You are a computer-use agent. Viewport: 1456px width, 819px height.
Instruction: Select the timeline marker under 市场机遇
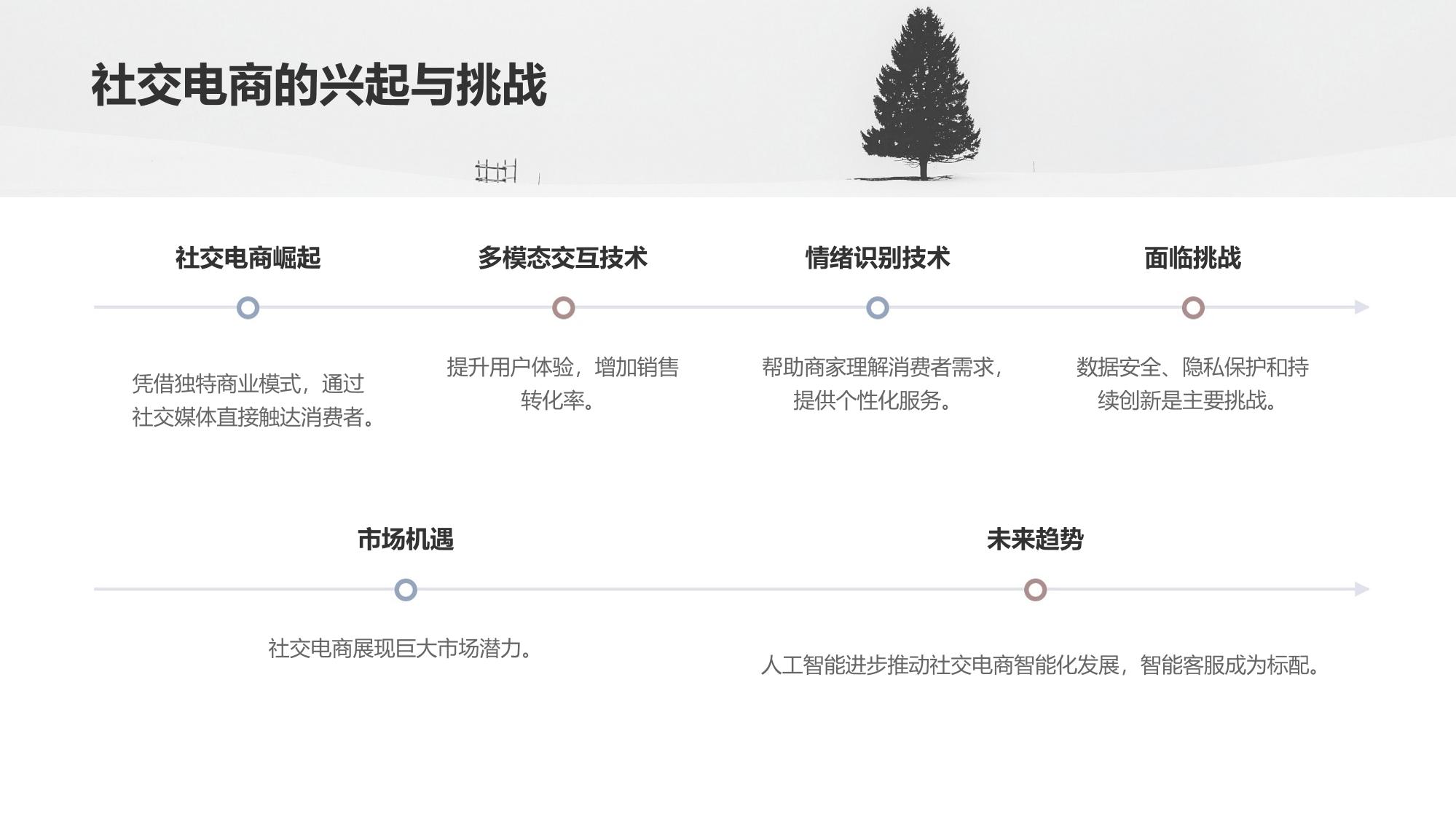[406, 590]
